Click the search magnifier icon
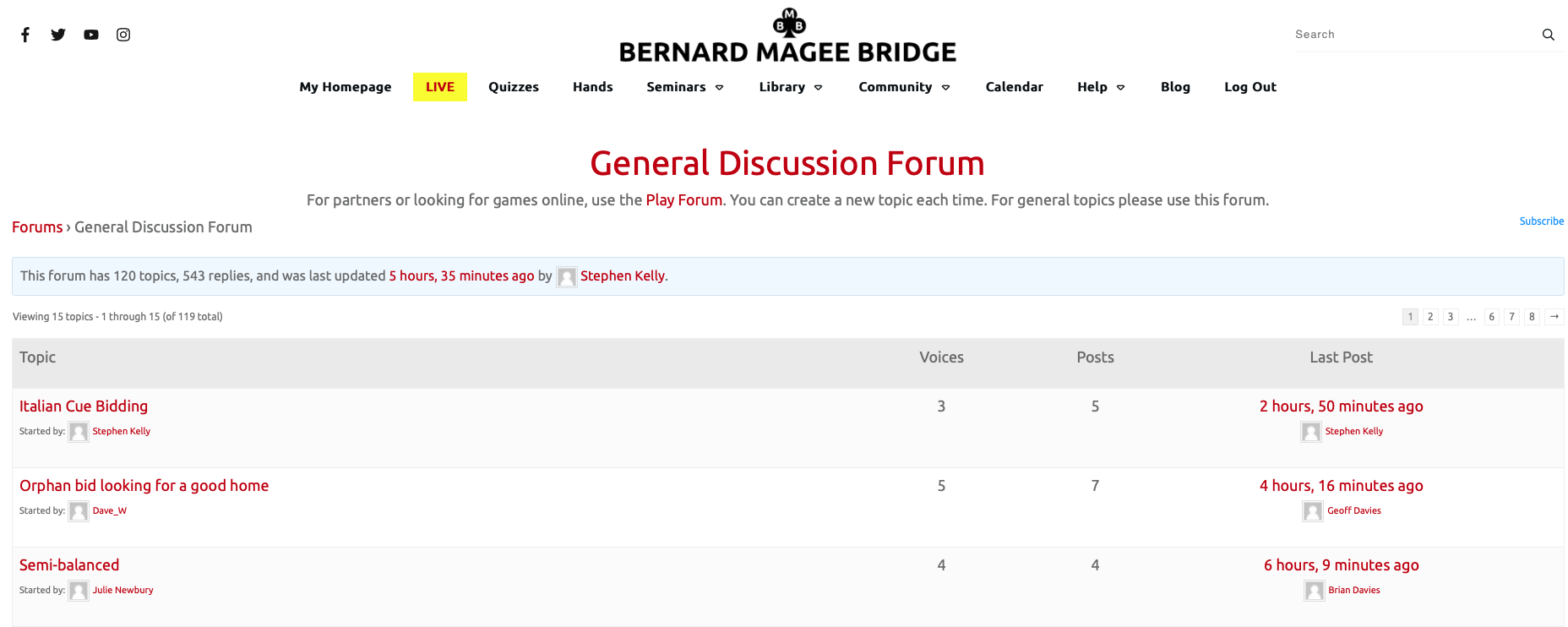This screenshot has width=1568, height=627. pyautogui.click(x=1548, y=35)
